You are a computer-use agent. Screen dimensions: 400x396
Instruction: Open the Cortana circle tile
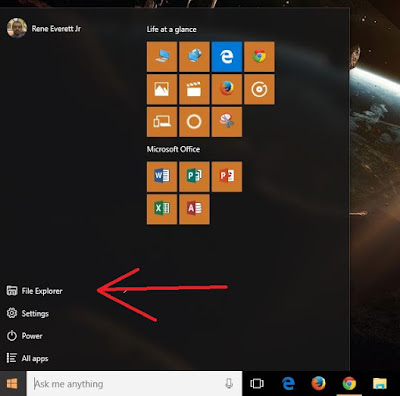coord(194,122)
